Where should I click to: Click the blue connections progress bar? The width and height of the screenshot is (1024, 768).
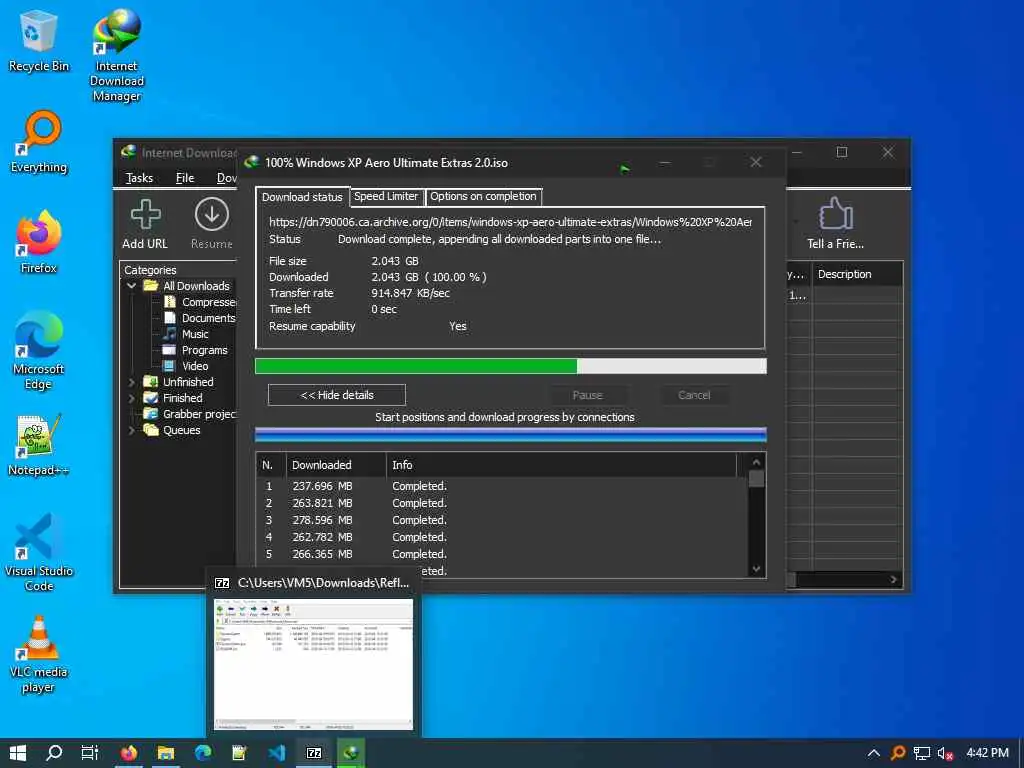(x=511, y=434)
